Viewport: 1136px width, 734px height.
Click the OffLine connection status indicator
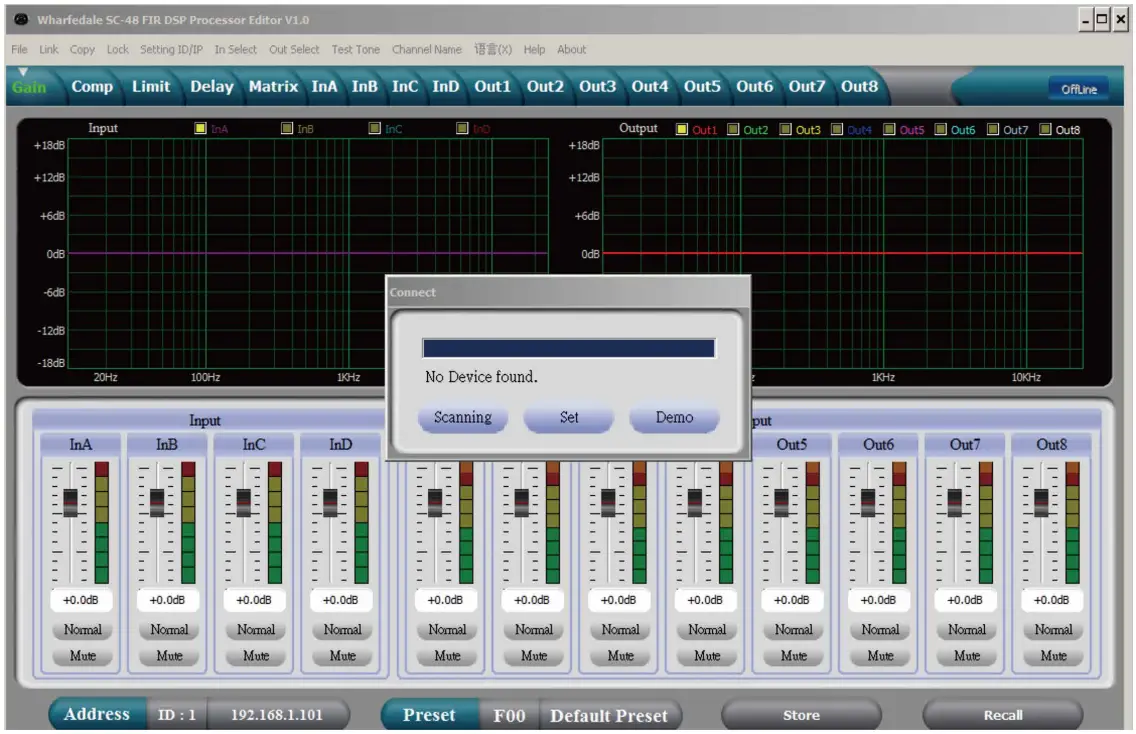pyautogui.click(x=1079, y=89)
